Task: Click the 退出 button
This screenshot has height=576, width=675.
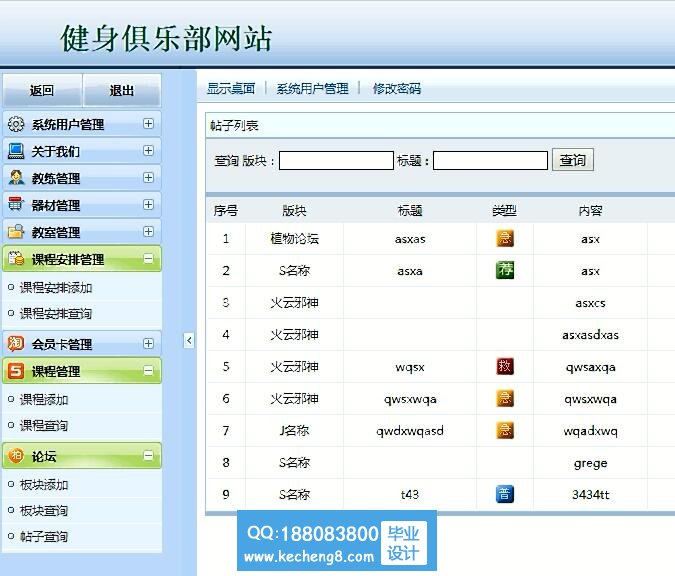Action: pyautogui.click(x=122, y=90)
